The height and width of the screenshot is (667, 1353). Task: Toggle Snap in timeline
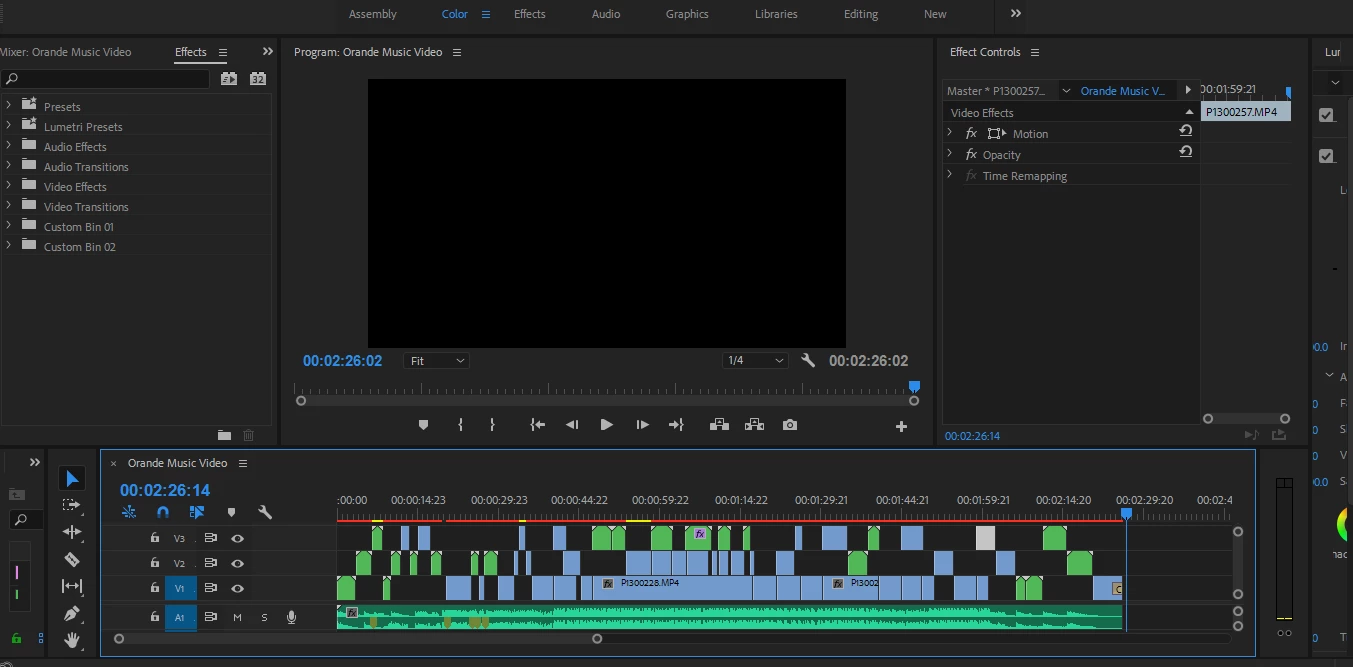(x=163, y=512)
